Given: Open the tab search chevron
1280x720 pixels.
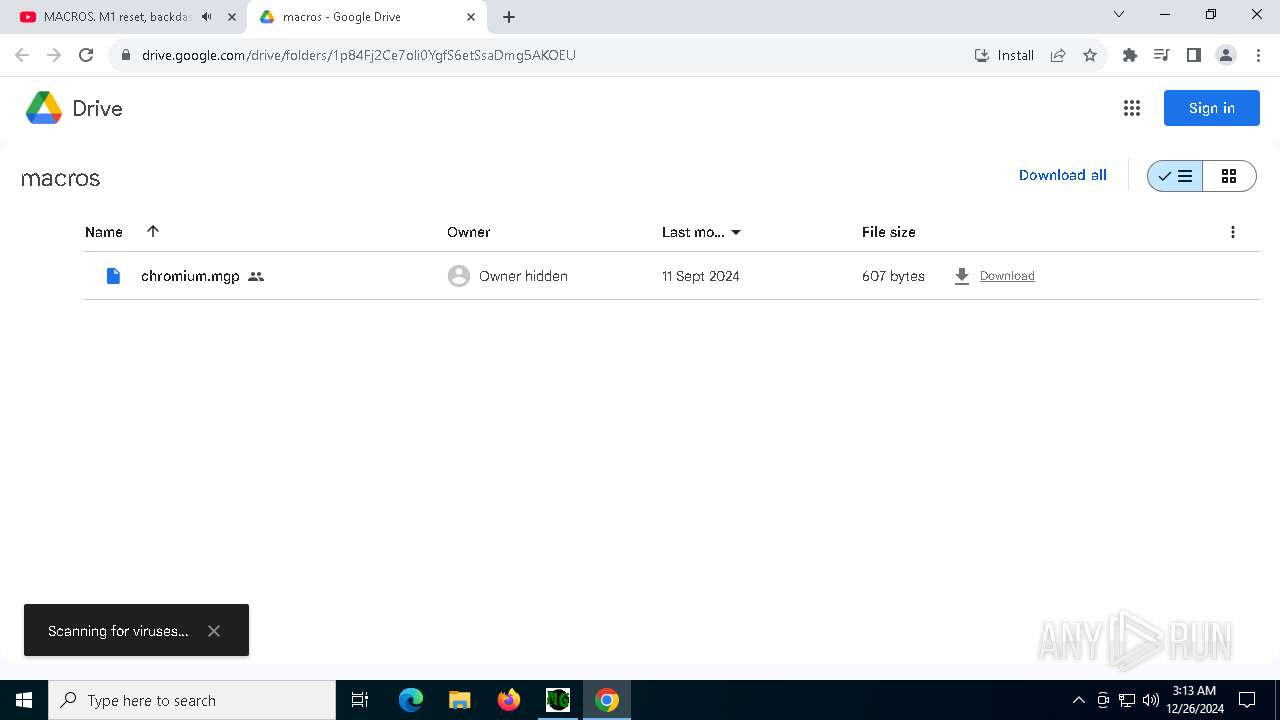Looking at the screenshot, I should (x=1119, y=15).
